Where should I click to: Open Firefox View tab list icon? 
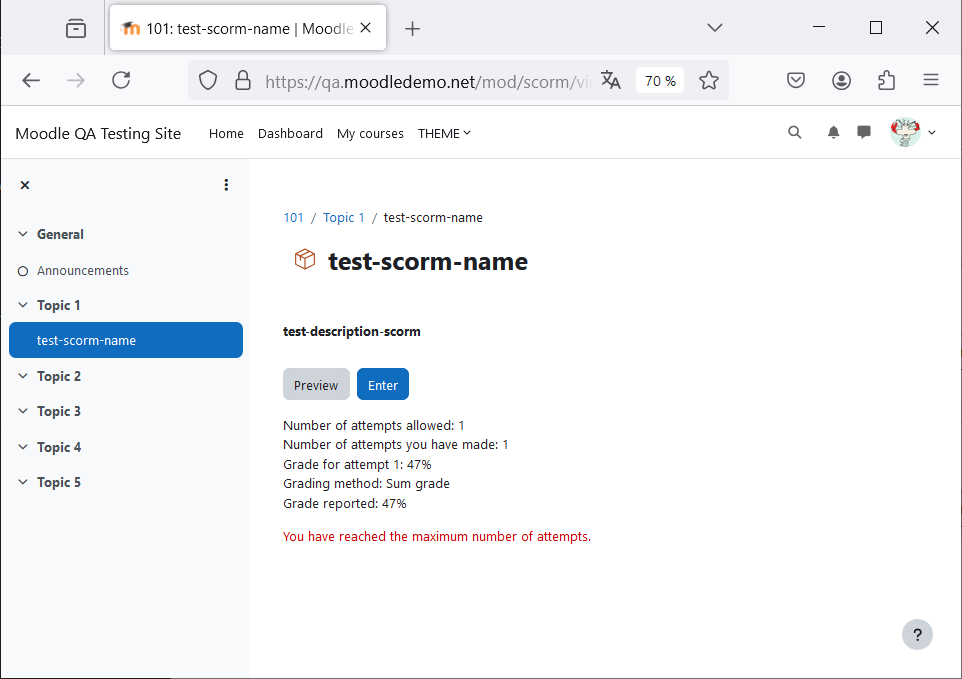pos(75,28)
